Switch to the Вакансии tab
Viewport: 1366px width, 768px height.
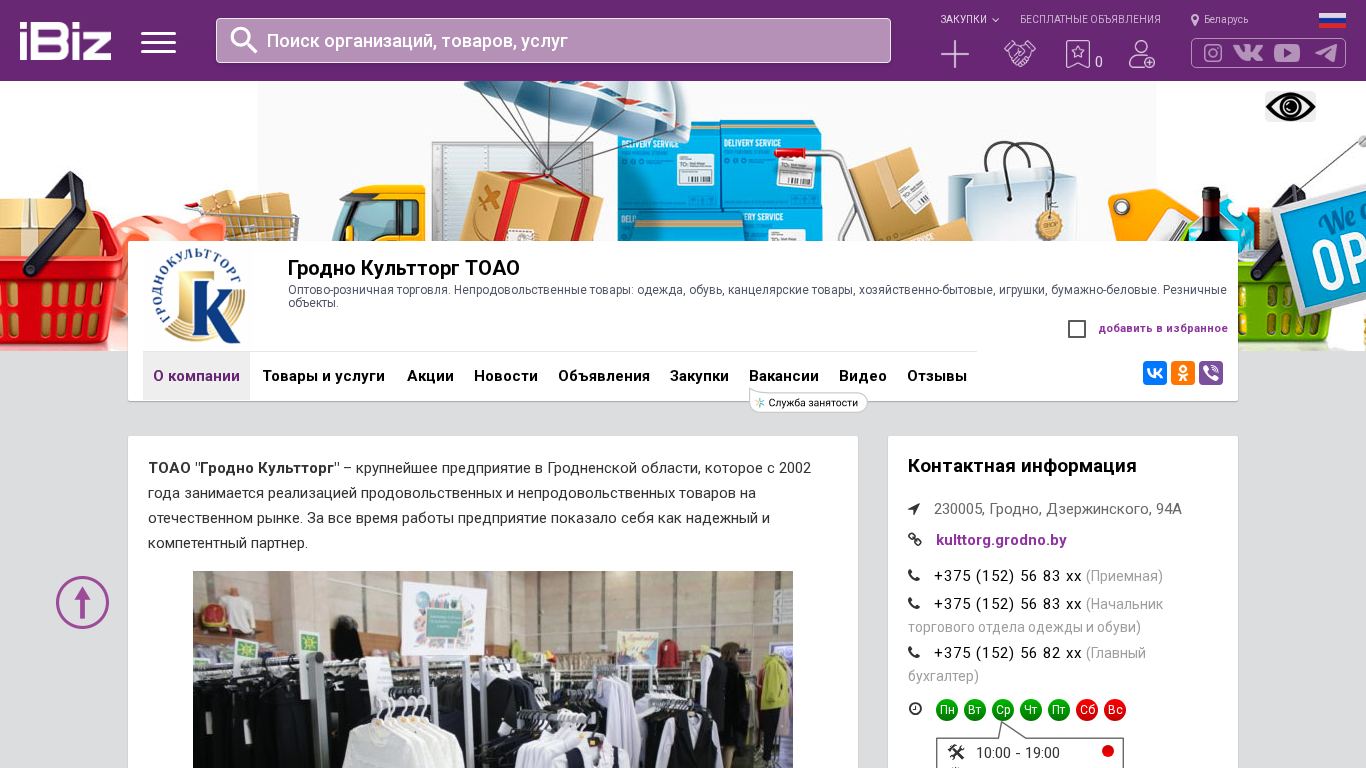784,376
